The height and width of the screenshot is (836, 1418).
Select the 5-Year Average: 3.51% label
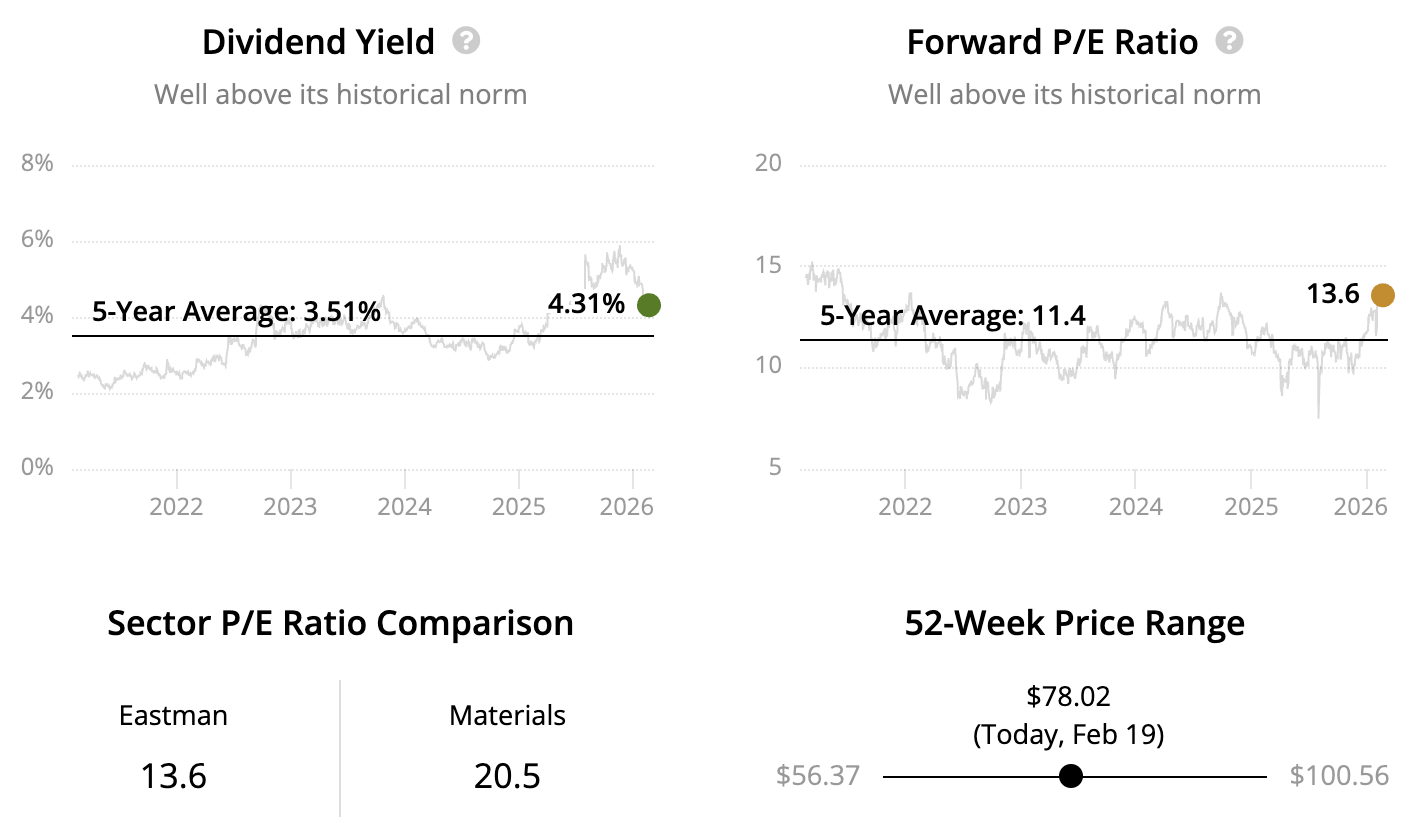pyautogui.click(x=236, y=312)
